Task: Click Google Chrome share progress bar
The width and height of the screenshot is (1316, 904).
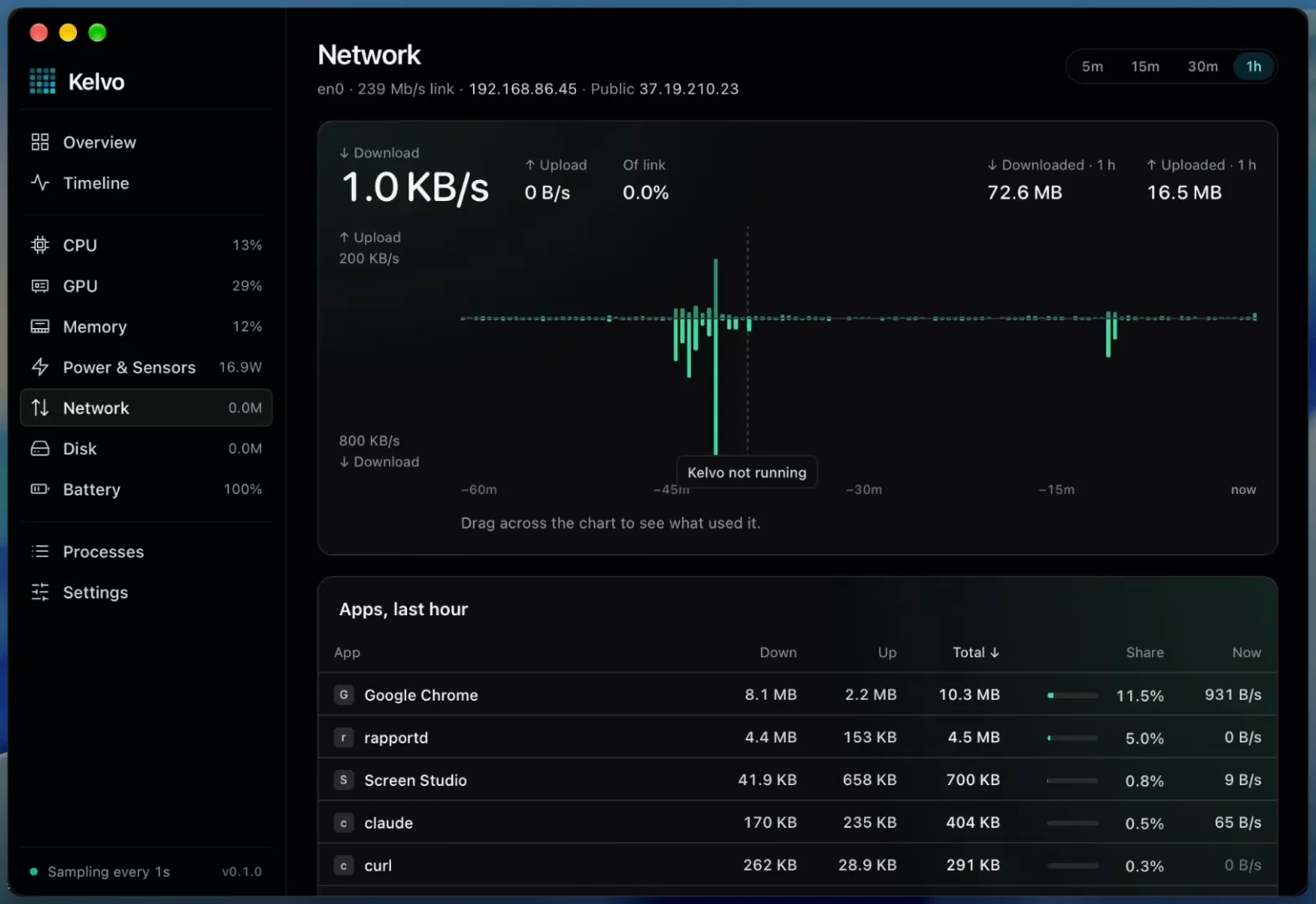Action: tap(1072, 695)
